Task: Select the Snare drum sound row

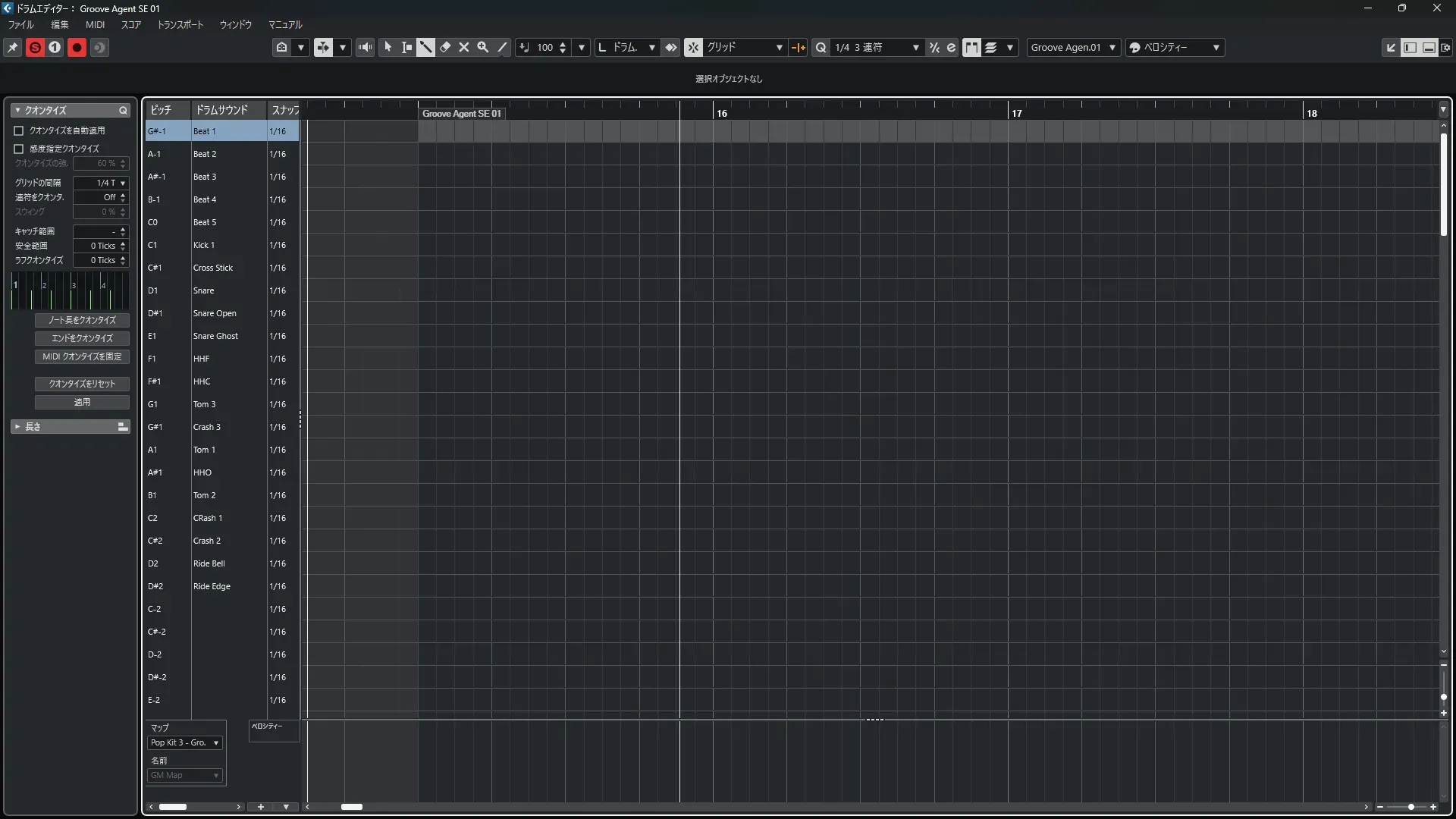Action: click(x=203, y=290)
